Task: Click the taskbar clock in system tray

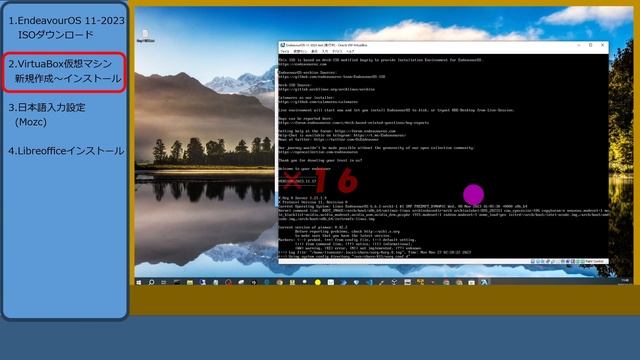Action: pyautogui.click(x=625, y=282)
